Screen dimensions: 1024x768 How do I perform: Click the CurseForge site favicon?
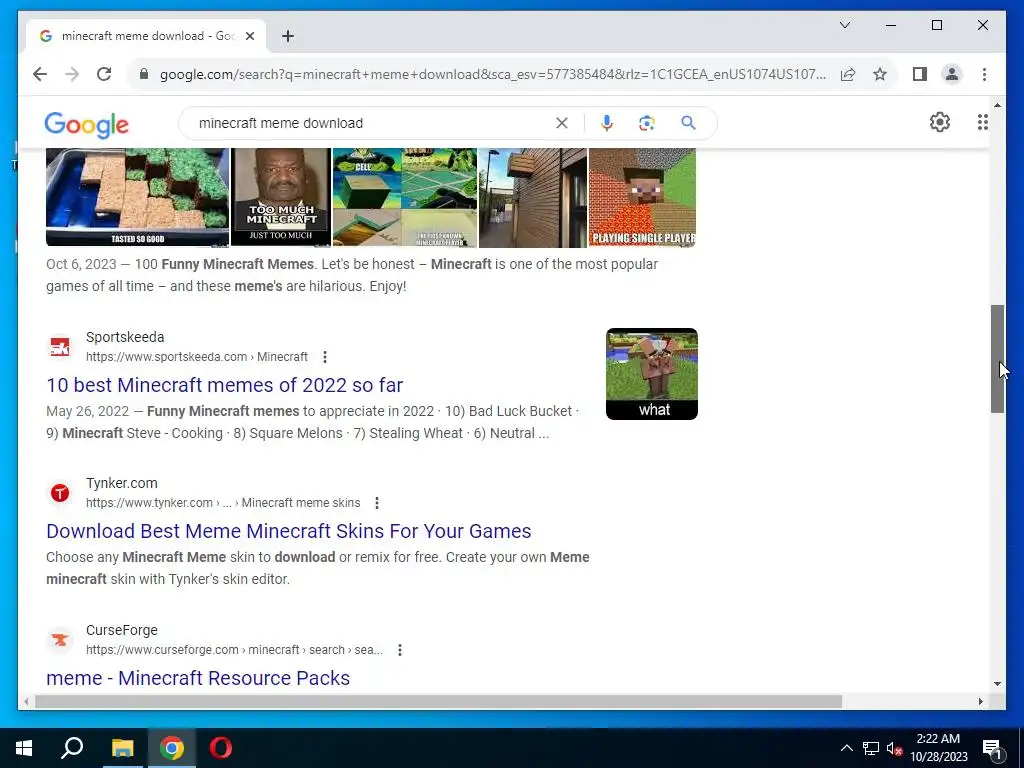point(60,640)
